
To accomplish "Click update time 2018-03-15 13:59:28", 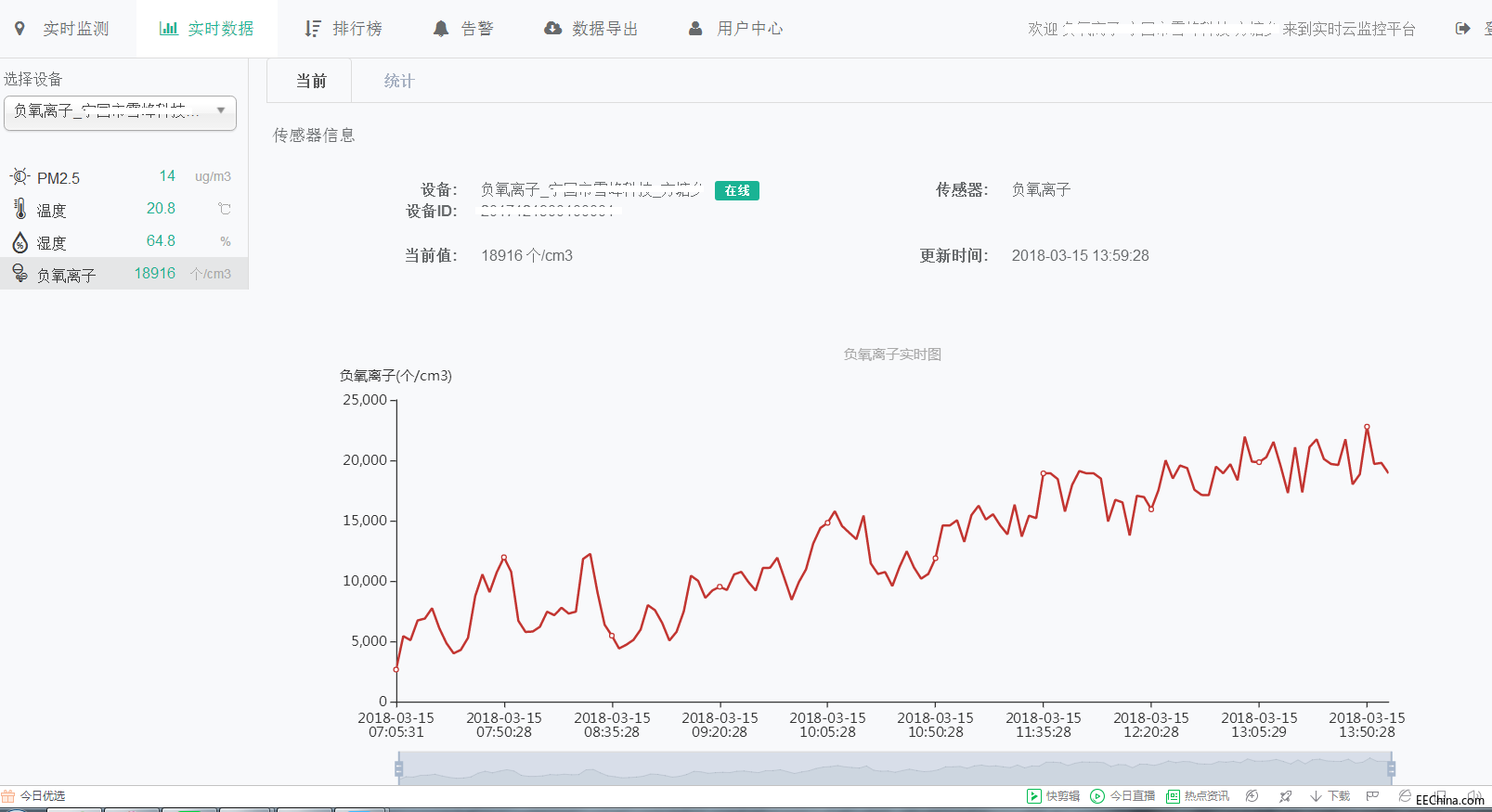I will click(x=1080, y=255).
